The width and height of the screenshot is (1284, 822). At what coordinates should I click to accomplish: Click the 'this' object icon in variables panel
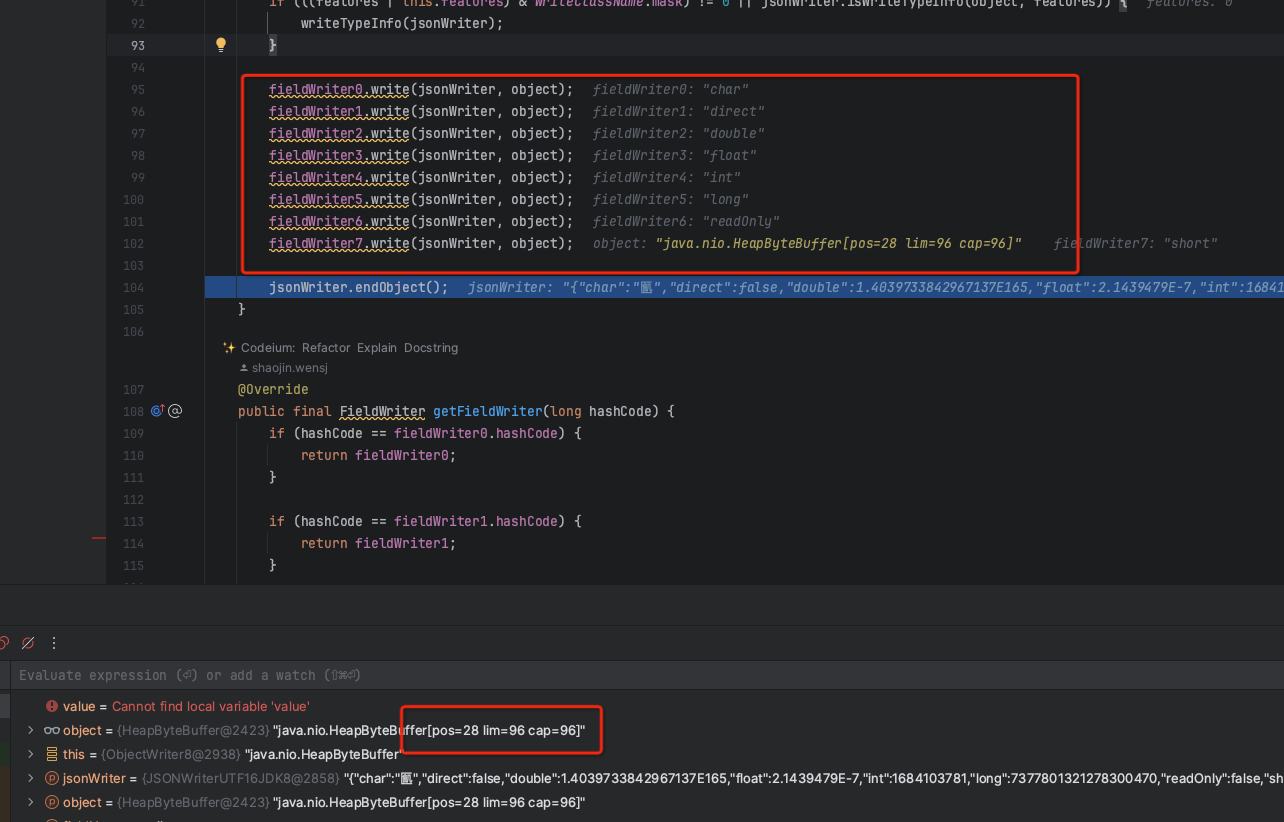[51, 754]
